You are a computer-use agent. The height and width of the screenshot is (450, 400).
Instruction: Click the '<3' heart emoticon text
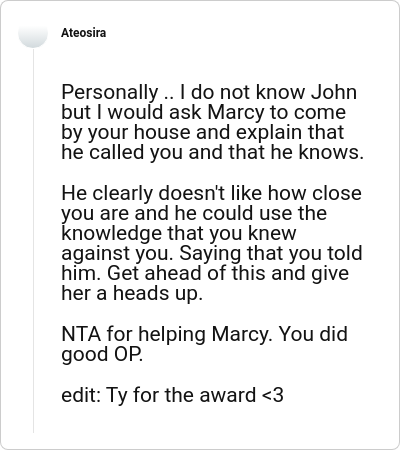[273, 395]
